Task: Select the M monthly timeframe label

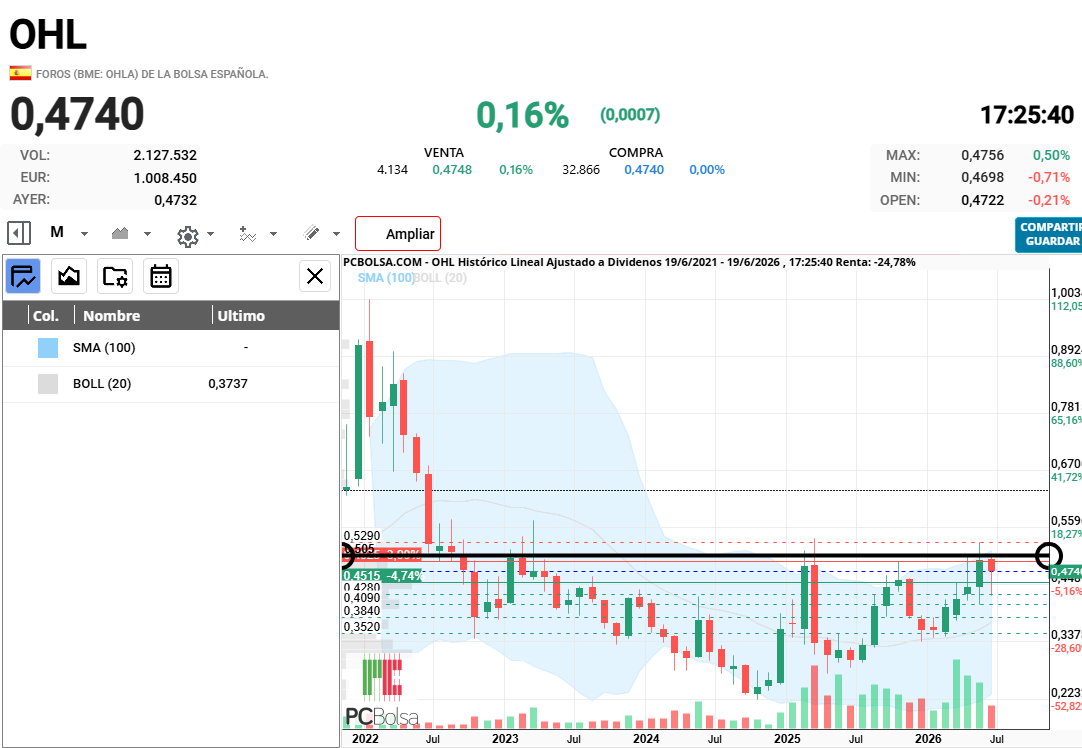Action: click(57, 233)
